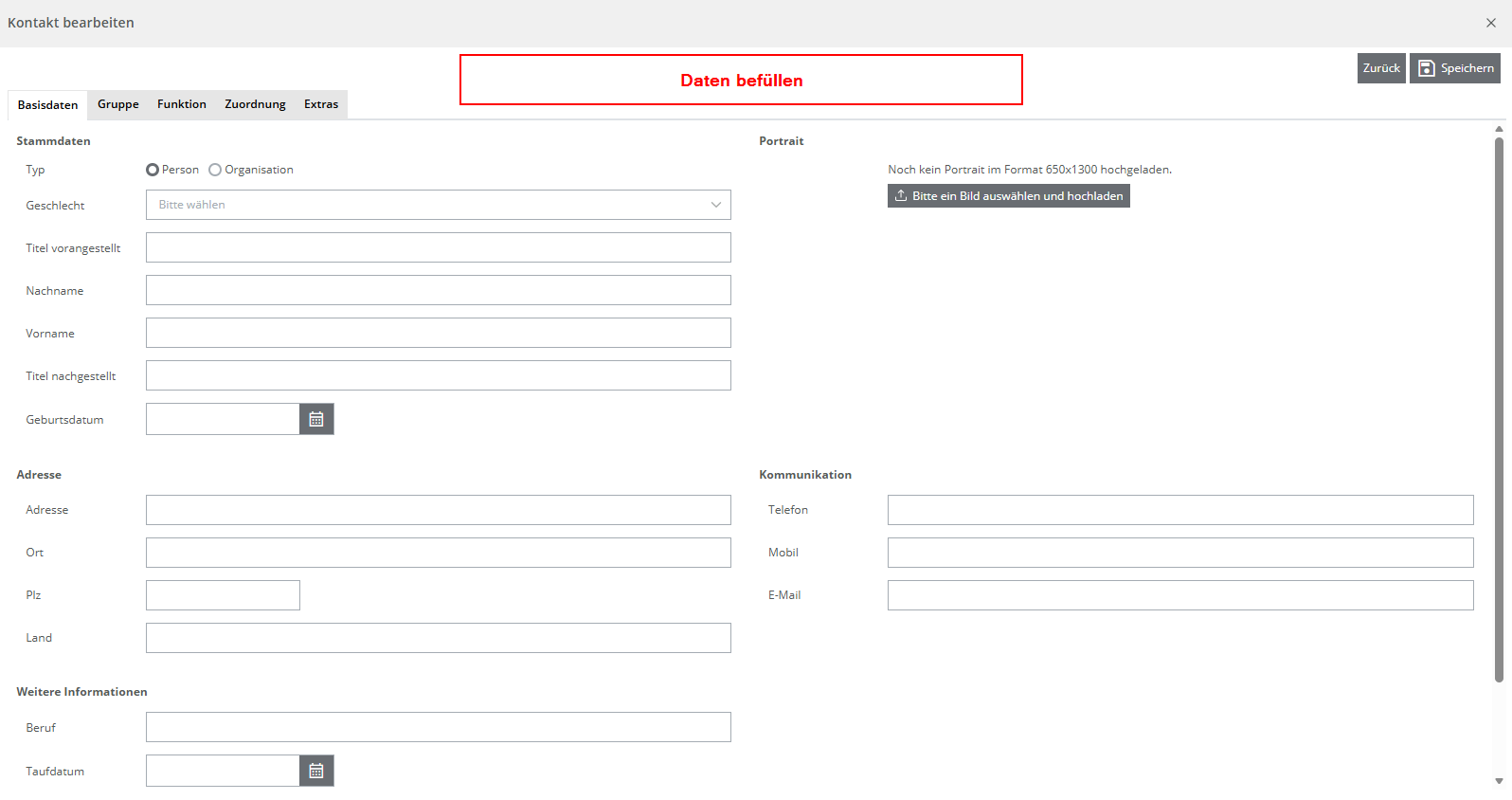Click the save disk icon on Speichern

(1426, 68)
